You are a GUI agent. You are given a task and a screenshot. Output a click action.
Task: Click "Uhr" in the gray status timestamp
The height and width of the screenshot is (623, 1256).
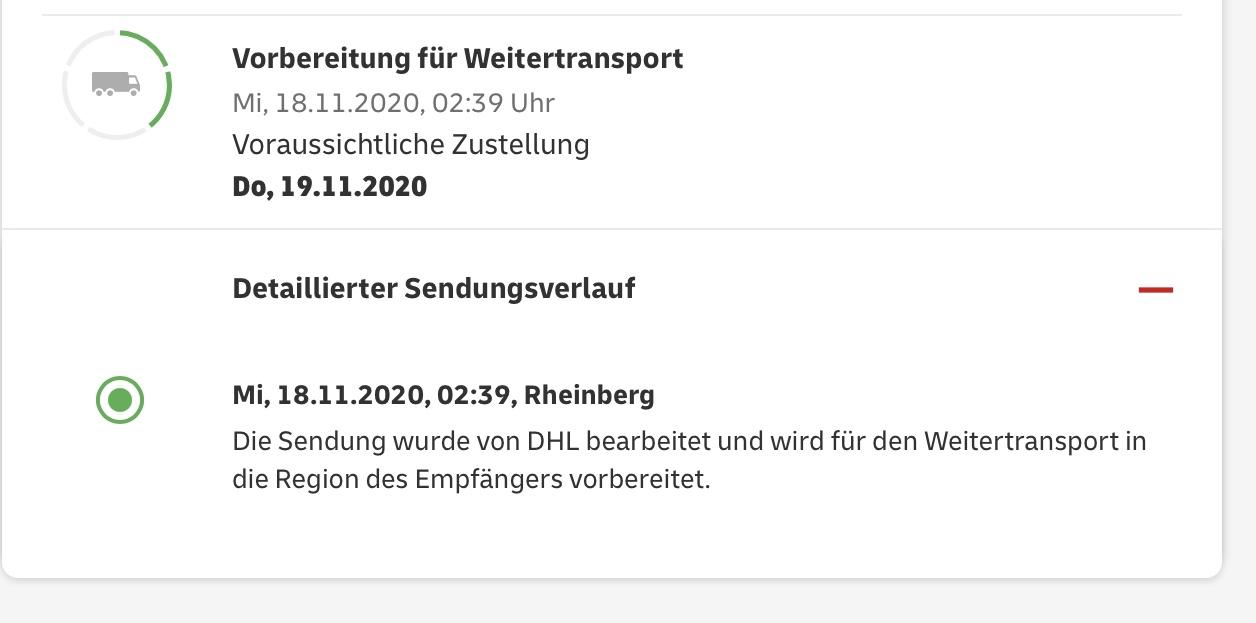pyautogui.click(x=532, y=103)
